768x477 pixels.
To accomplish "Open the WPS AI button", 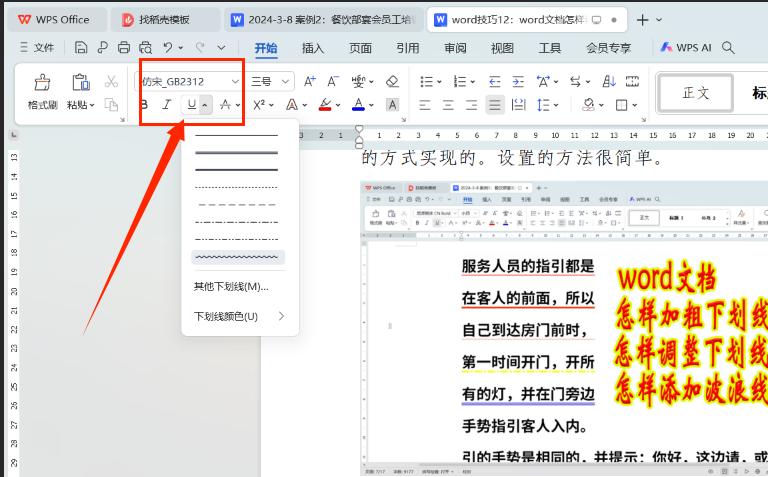I will click(x=686, y=47).
